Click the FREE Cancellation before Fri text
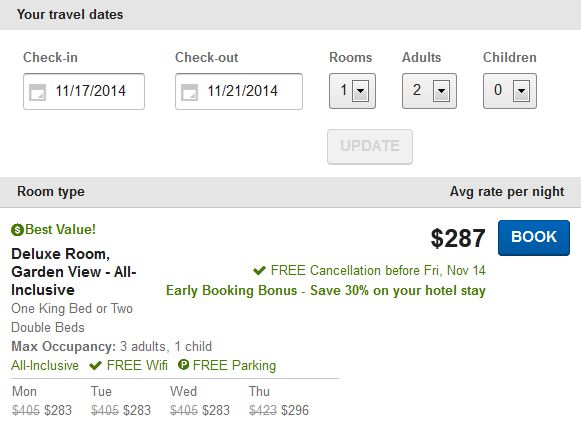Viewport: 581px width, 428px height. tap(378, 271)
